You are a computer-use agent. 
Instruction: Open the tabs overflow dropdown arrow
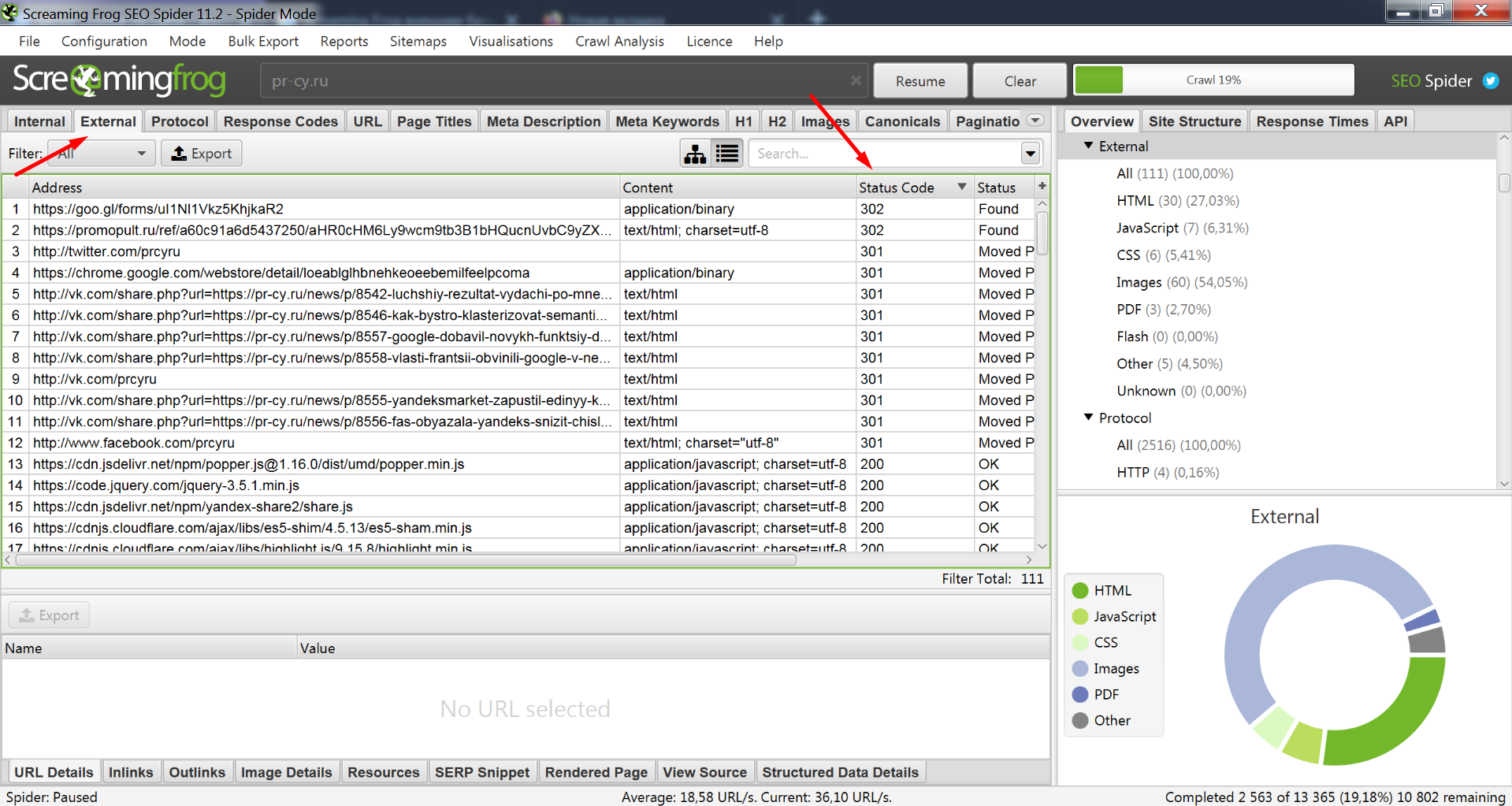pyautogui.click(x=1036, y=121)
